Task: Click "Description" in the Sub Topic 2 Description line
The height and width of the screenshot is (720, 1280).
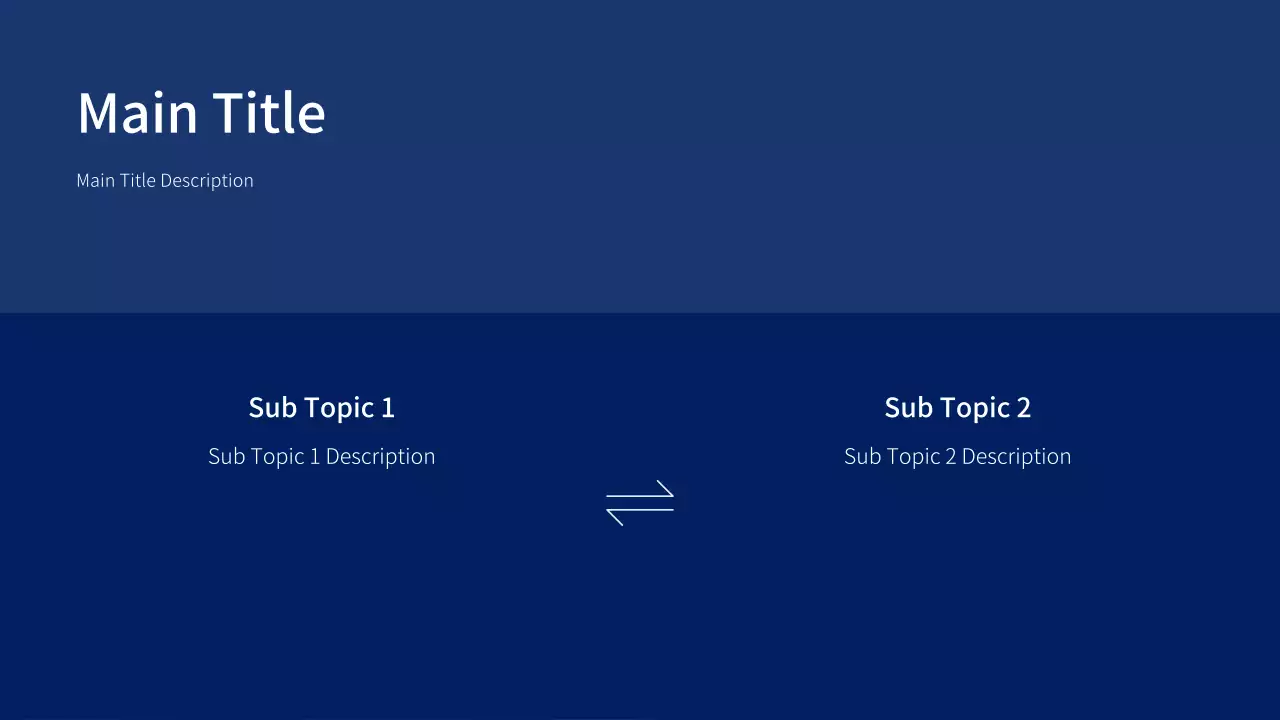Action: click(1016, 457)
